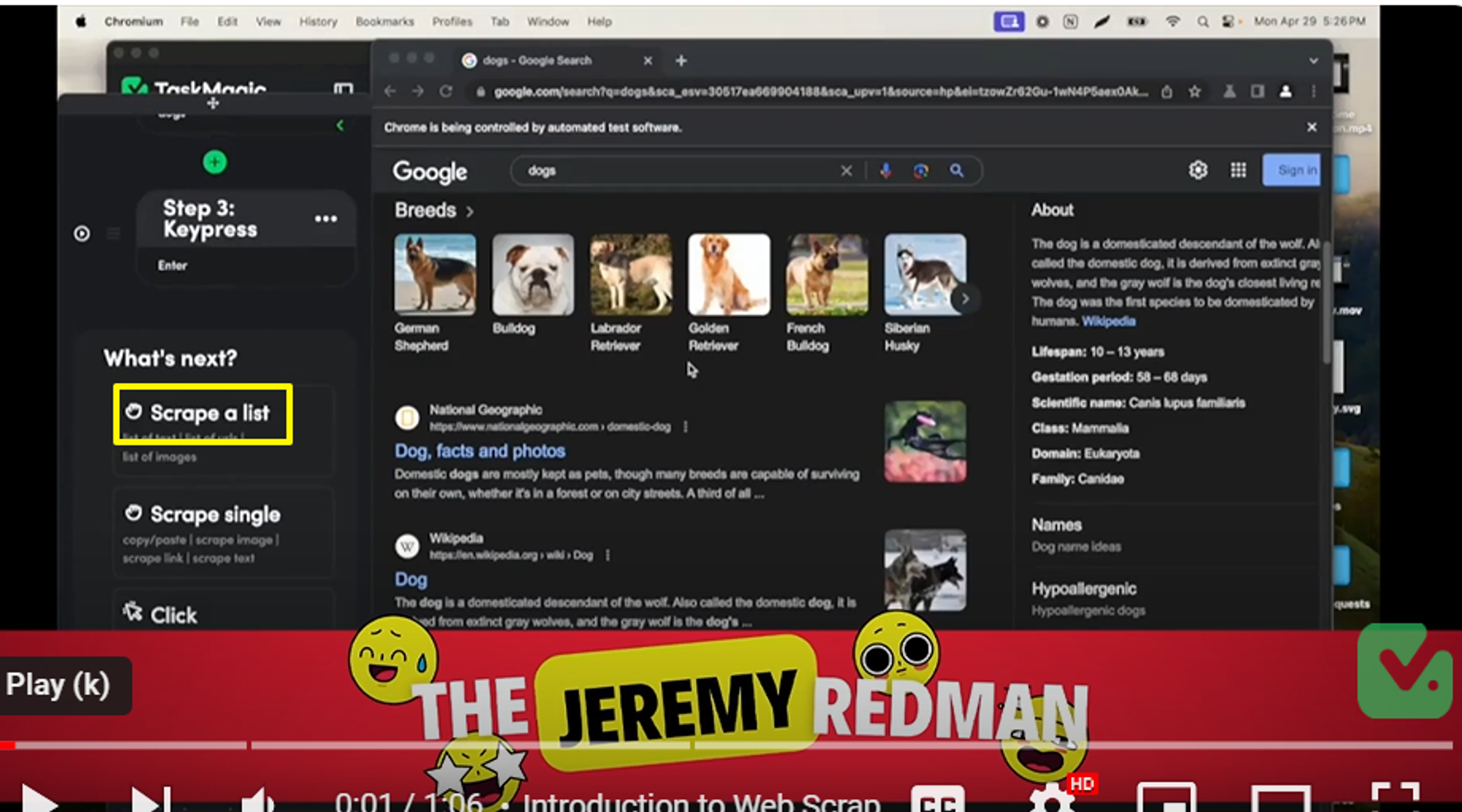Viewport: 1462px width, 812px height.
Task: Toggle closed captions CC button
Action: (938, 800)
